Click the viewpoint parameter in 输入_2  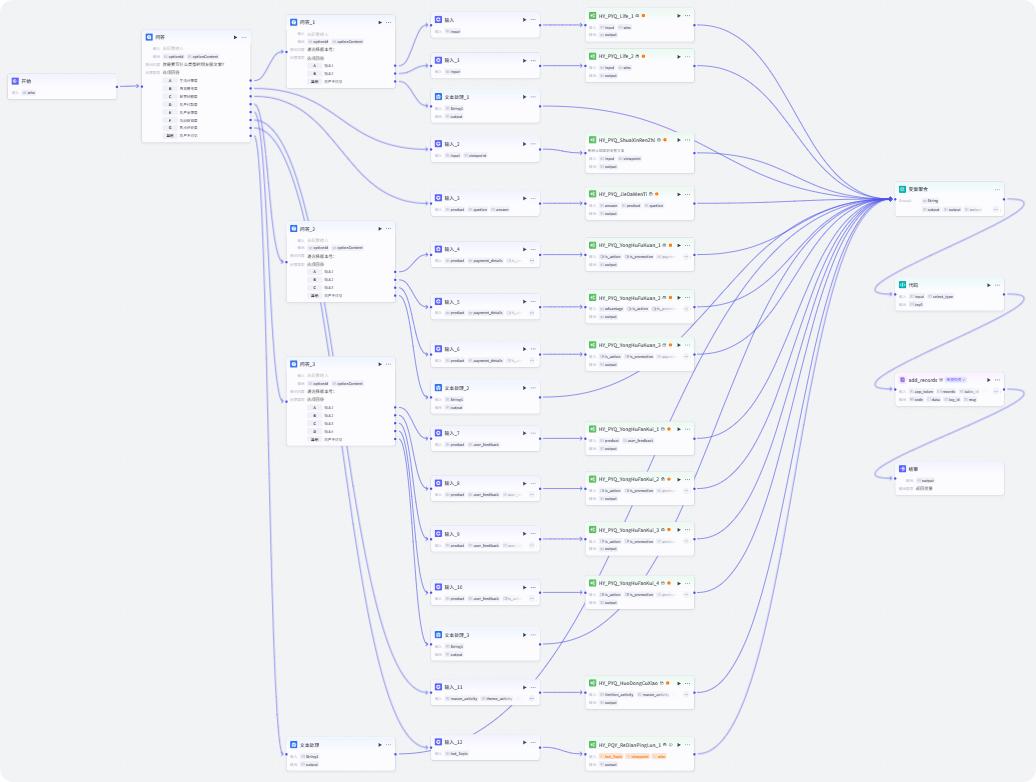click(476, 156)
